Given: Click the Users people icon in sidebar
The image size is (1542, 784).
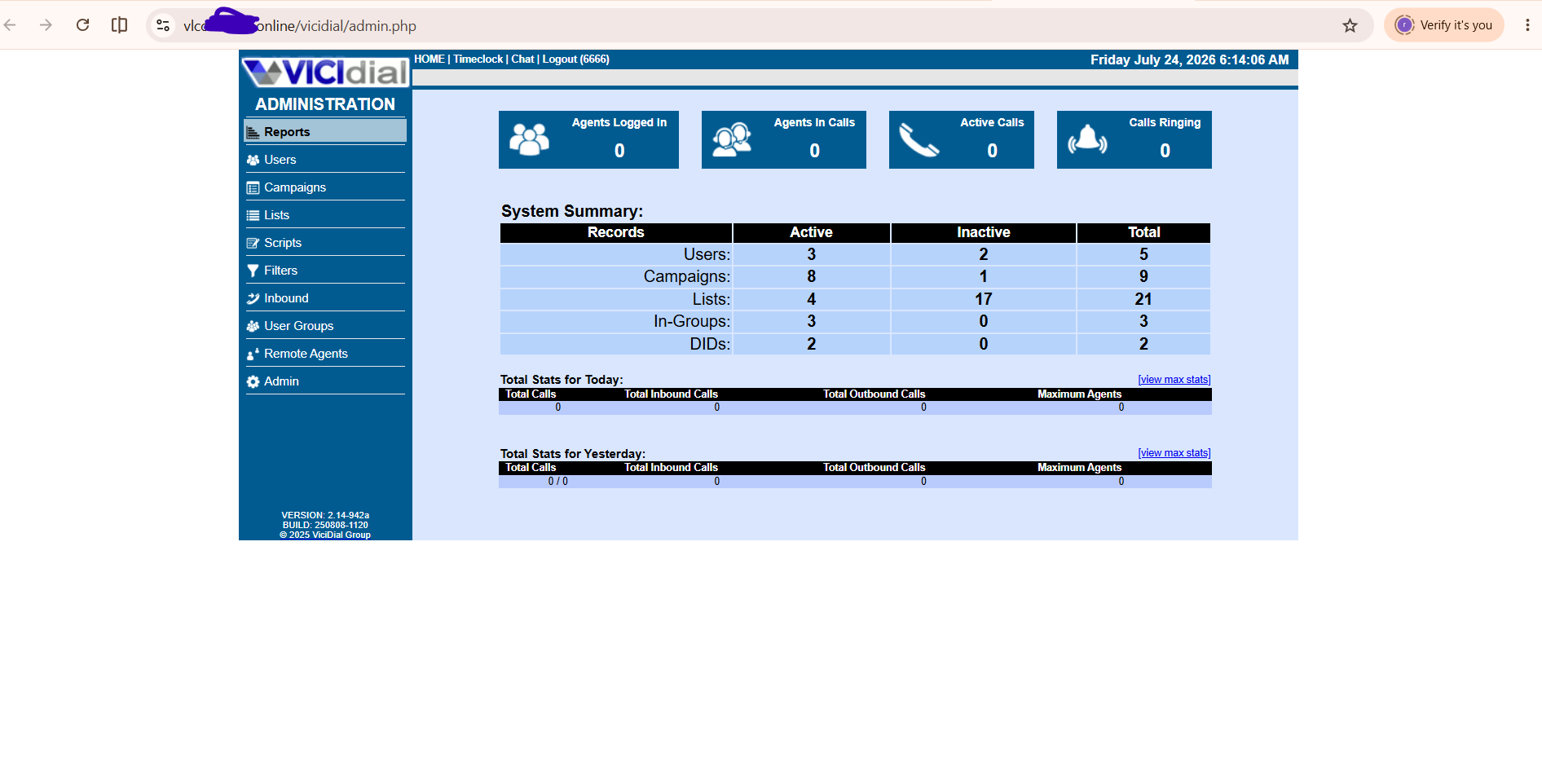Looking at the screenshot, I should [253, 160].
